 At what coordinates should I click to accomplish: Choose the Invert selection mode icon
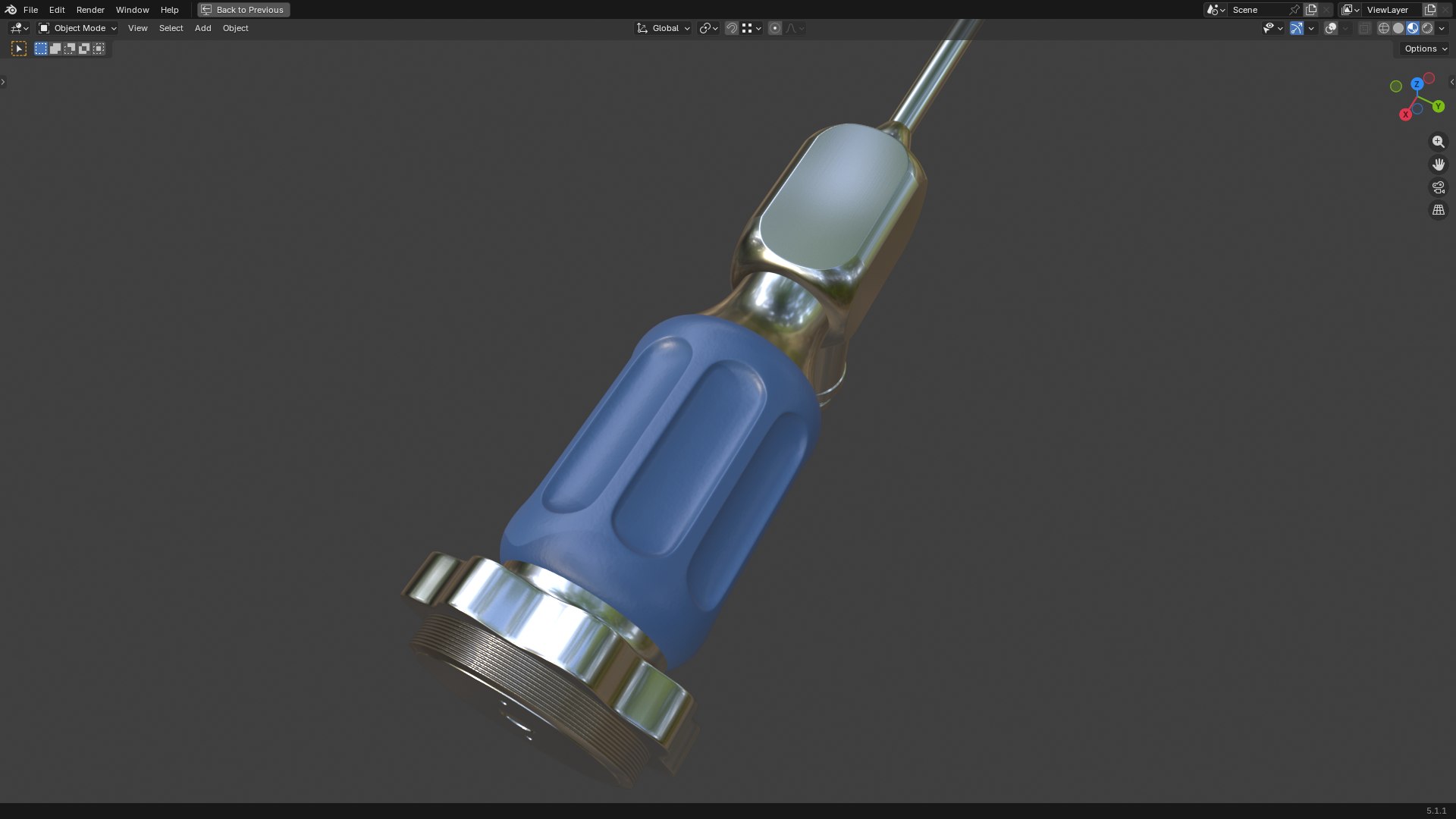84,49
